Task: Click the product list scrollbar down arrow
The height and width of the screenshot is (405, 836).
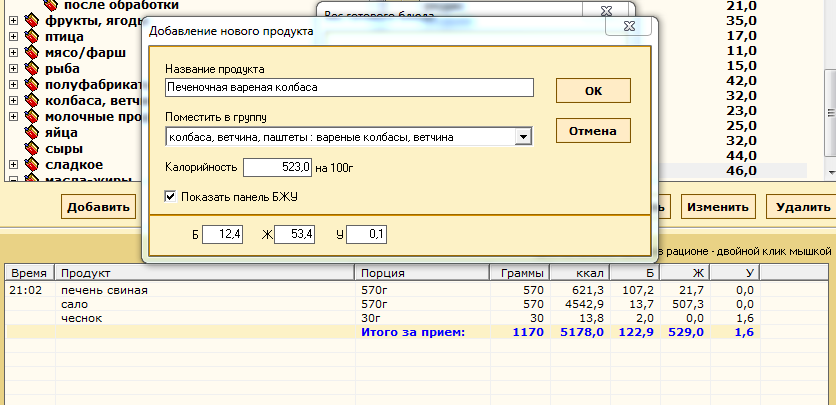Action: point(830,173)
